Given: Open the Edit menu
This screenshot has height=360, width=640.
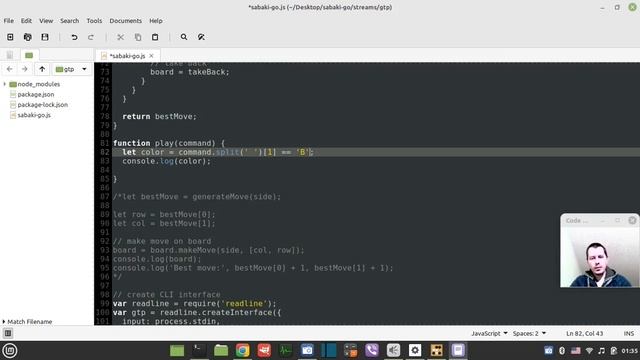Looking at the screenshot, I should click(26, 21).
